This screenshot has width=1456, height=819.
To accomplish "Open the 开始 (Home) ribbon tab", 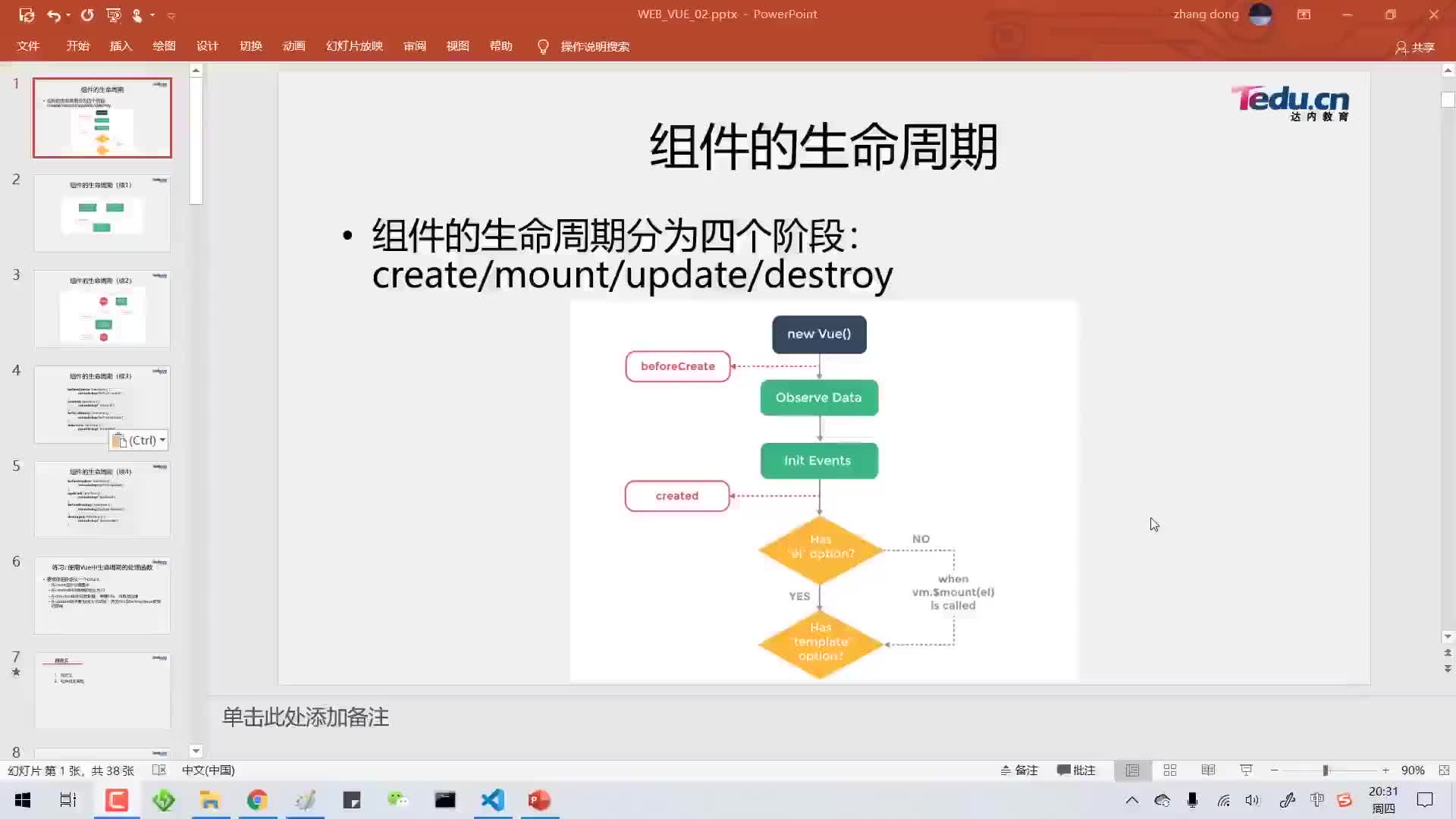I will point(78,46).
